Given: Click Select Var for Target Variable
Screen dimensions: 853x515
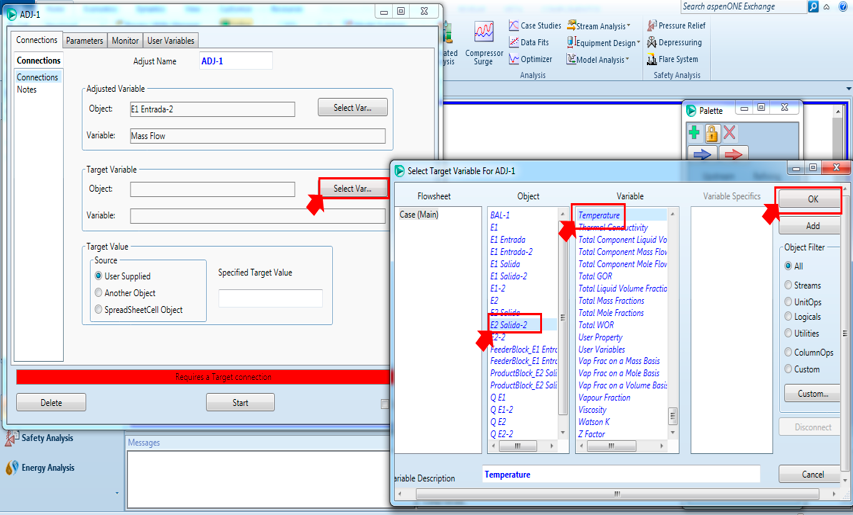Looking at the screenshot, I should (x=352, y=188).
